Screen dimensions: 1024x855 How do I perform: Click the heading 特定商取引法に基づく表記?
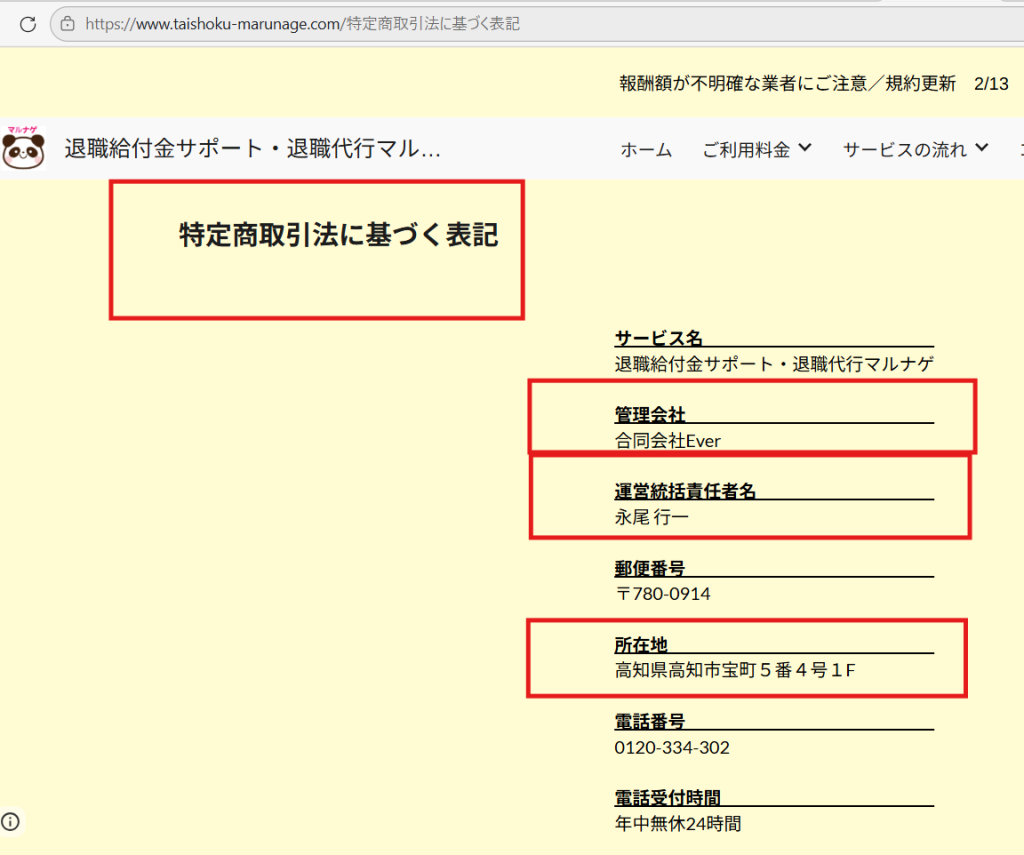(339, 234)
